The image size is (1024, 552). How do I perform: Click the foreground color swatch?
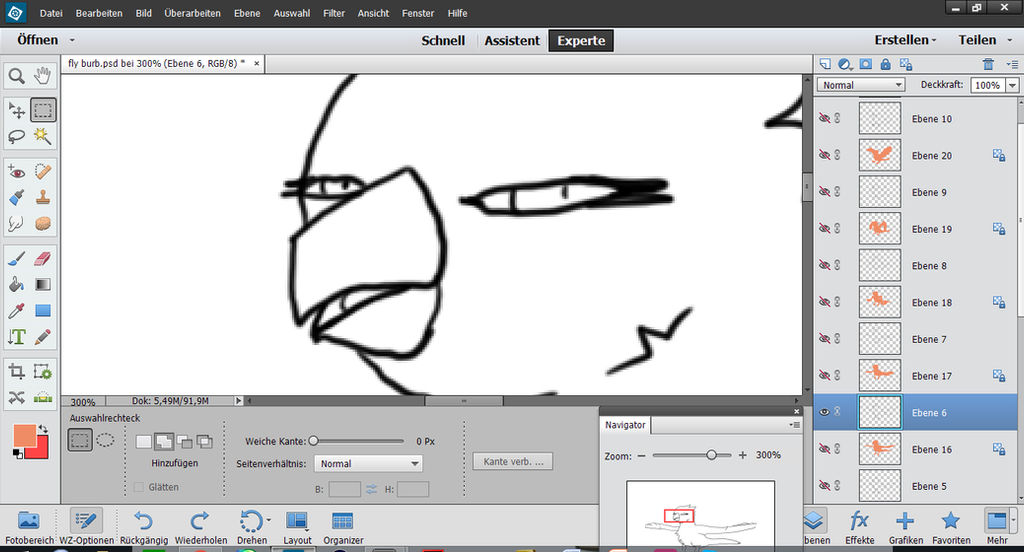tap(25, 435)
